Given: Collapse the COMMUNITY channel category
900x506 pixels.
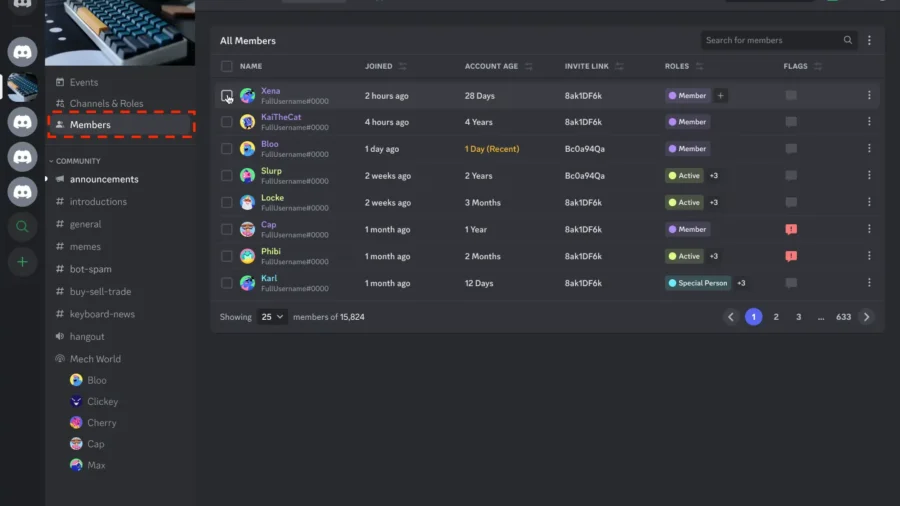Looking at the screenshot, I should (77, 161).
